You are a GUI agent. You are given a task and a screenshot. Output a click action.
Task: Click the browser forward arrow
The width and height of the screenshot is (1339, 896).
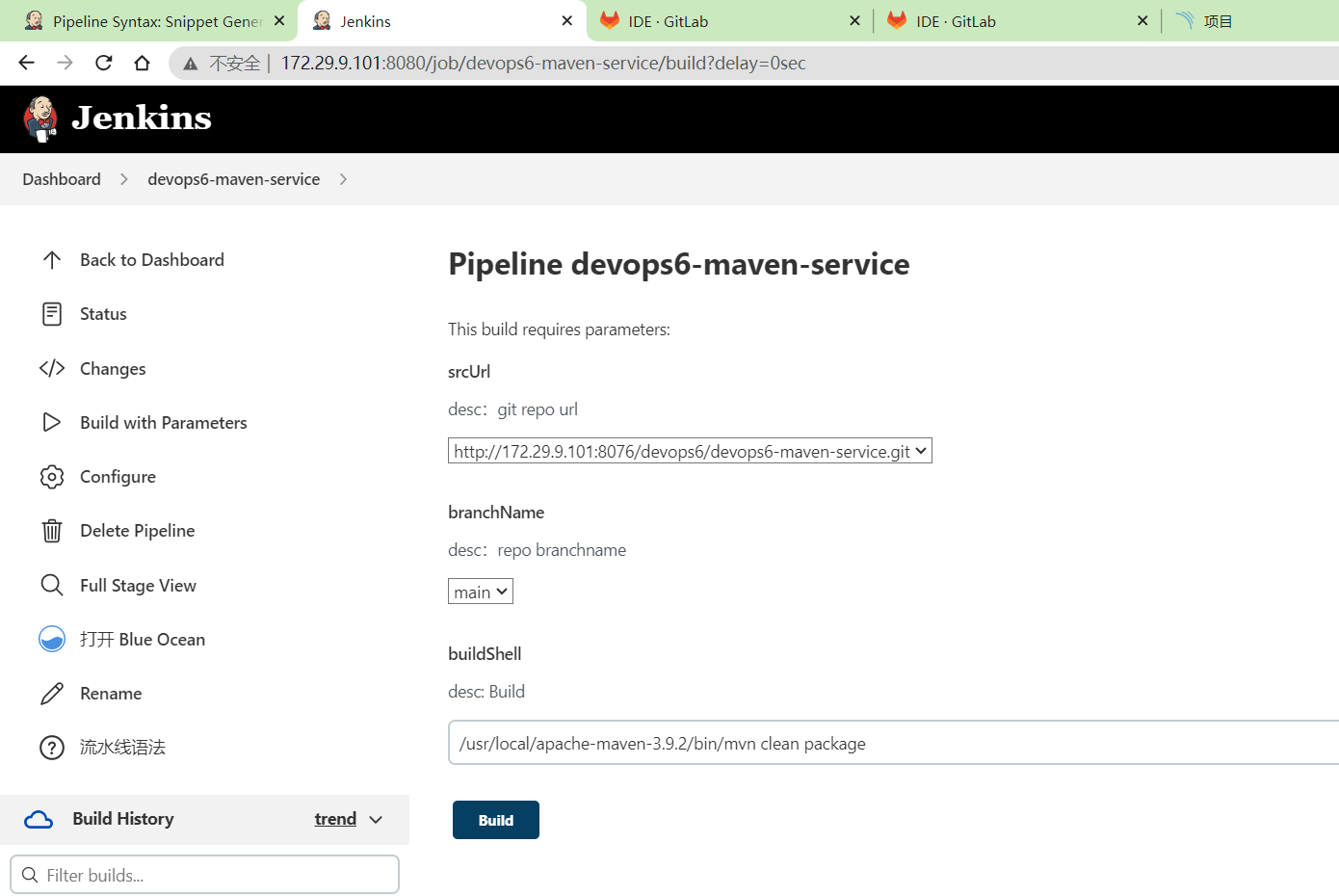(65, 63)
